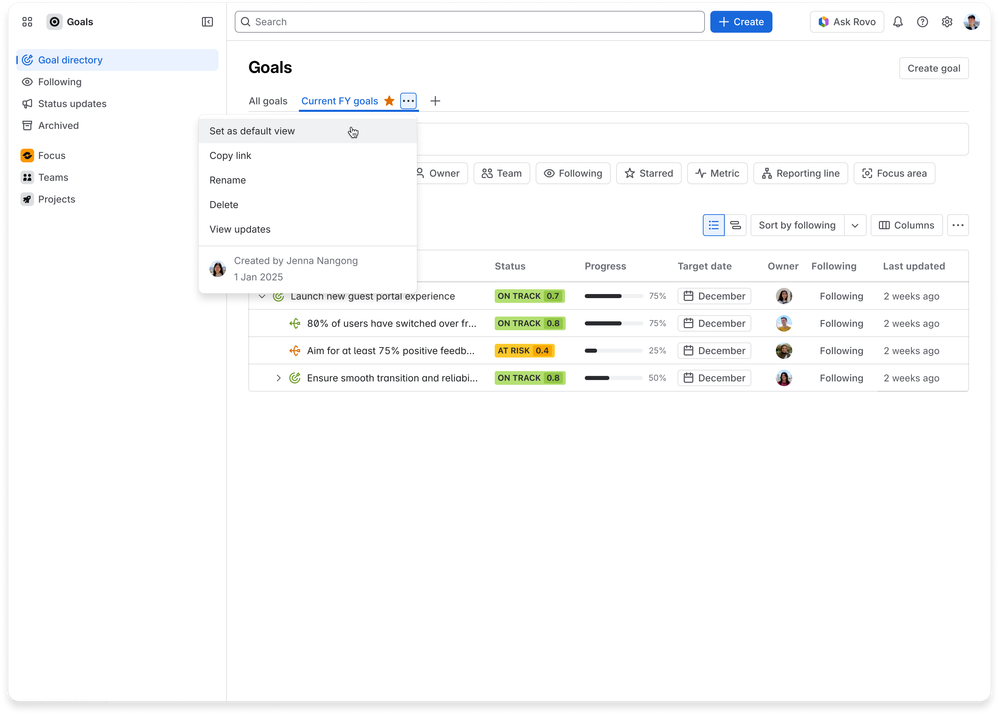Image resolution: width=999 pixels, height=715 pixels.
Task: Change target date December on Aim for 75% row
Action: pos(714,351)
